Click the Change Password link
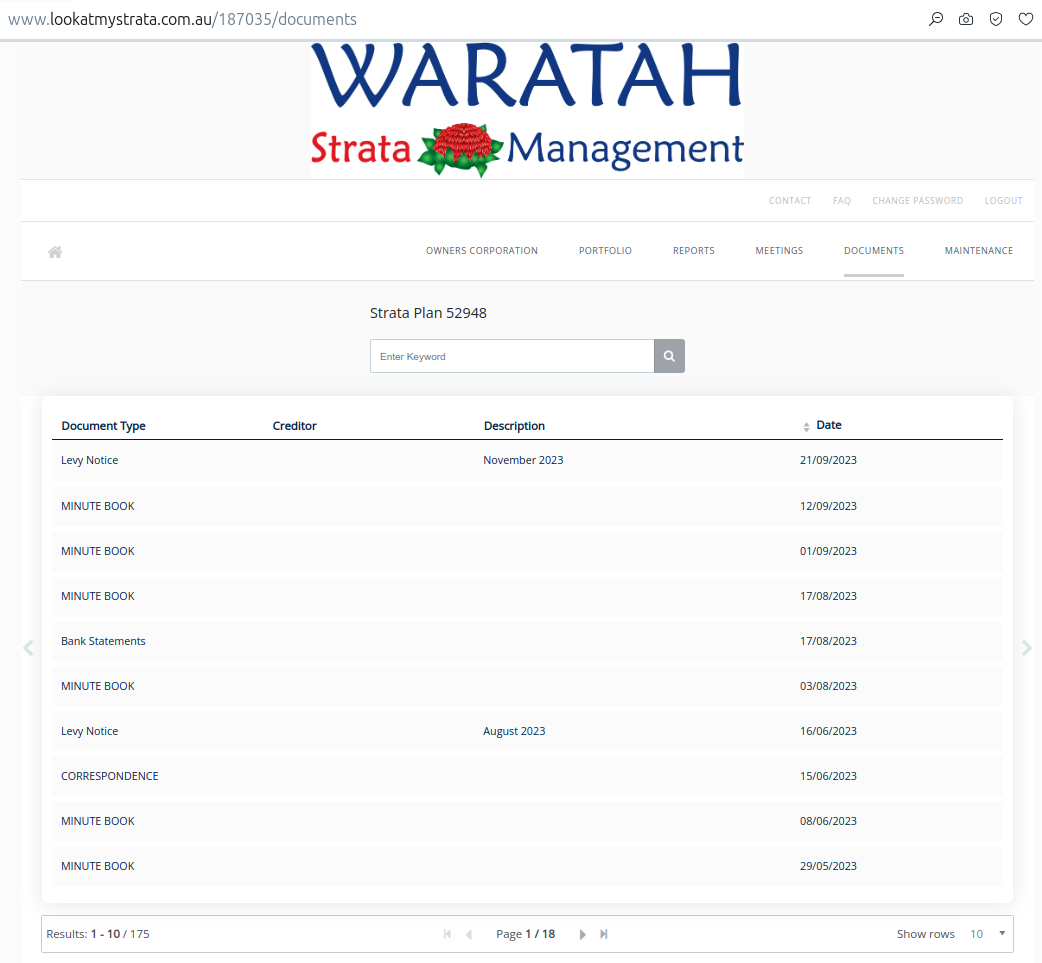1042x963 pixels. pyautogui.click(x=918, y=201)
